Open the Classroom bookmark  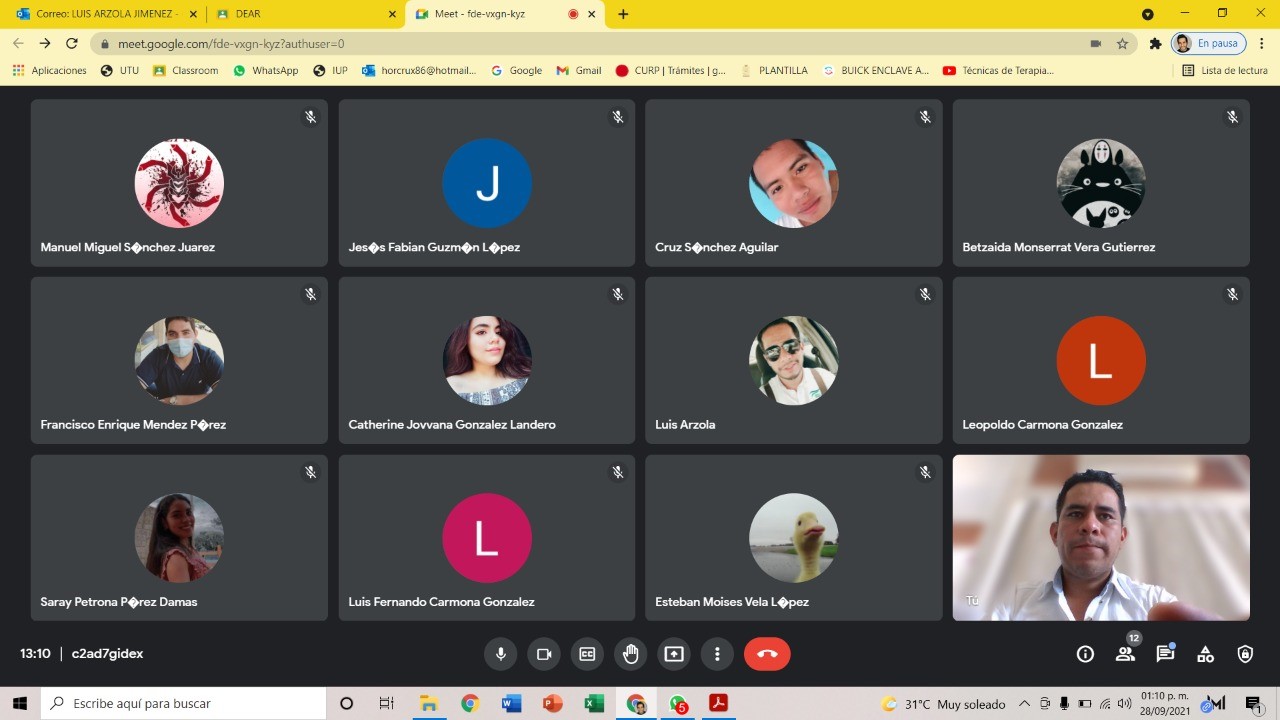186,71
